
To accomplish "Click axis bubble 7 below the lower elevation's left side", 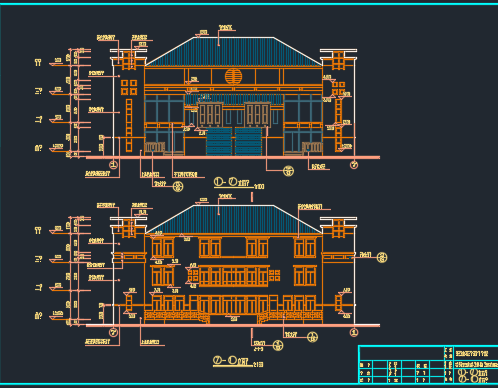I will [x=114, y=332].
